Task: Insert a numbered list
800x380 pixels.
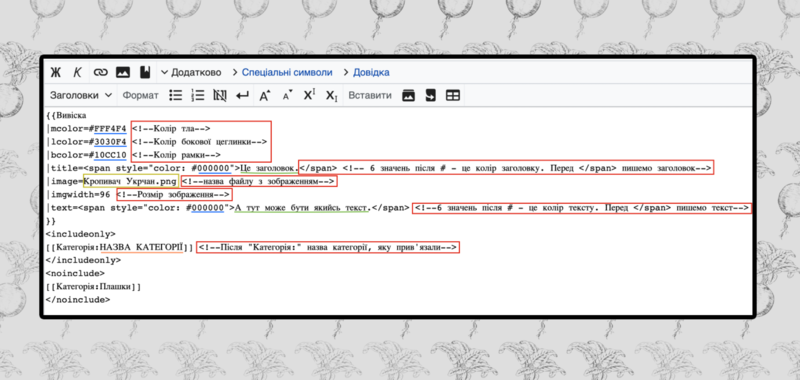Action: click(197, 95)
